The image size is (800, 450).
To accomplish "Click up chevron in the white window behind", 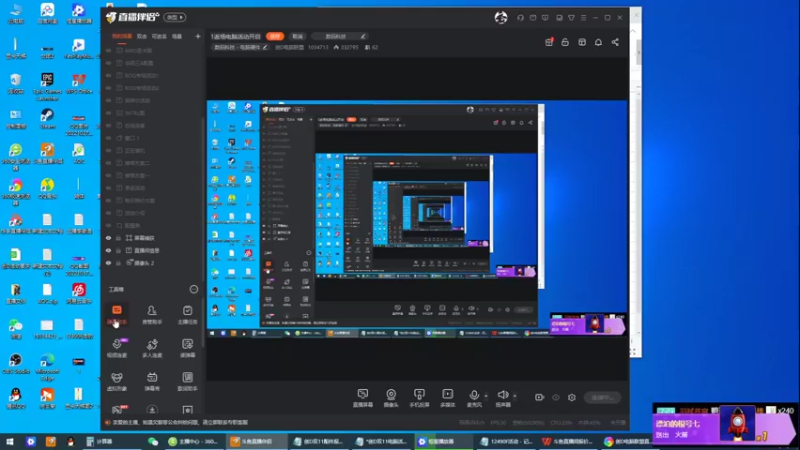I will click(x=633, y=31).
